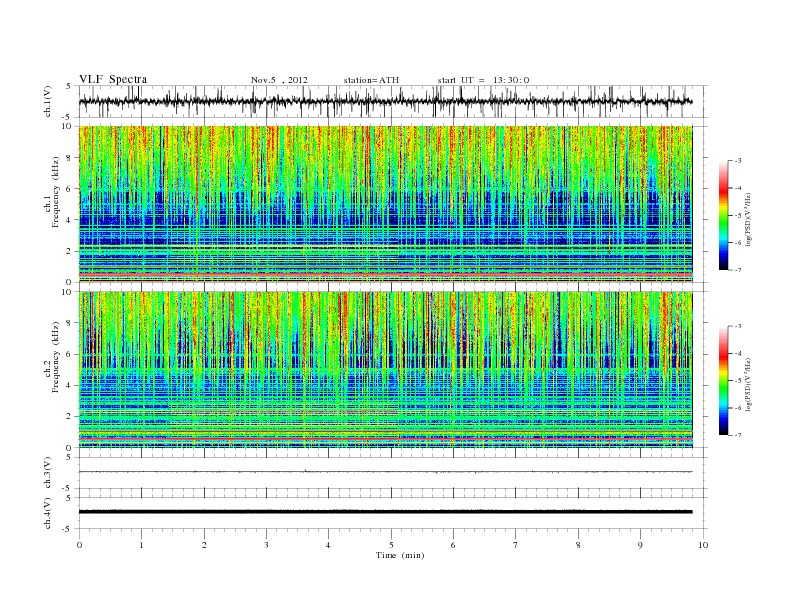This screenshot has height=612, width=792.
Task: Click time axis tick label 7
Action: pos(516,545)
